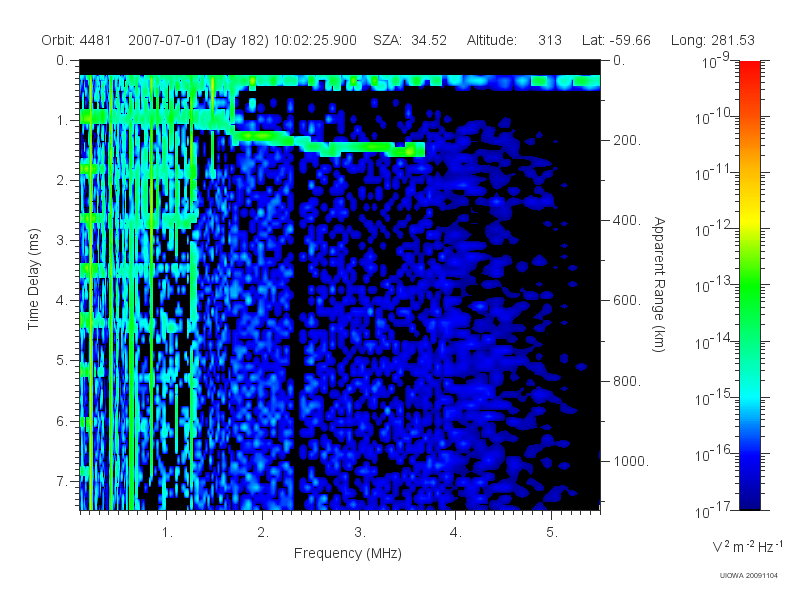800x600 pixels.
Task: Click the 'Apparent Range (km)' axis label
Action: (x=659, y=285)
